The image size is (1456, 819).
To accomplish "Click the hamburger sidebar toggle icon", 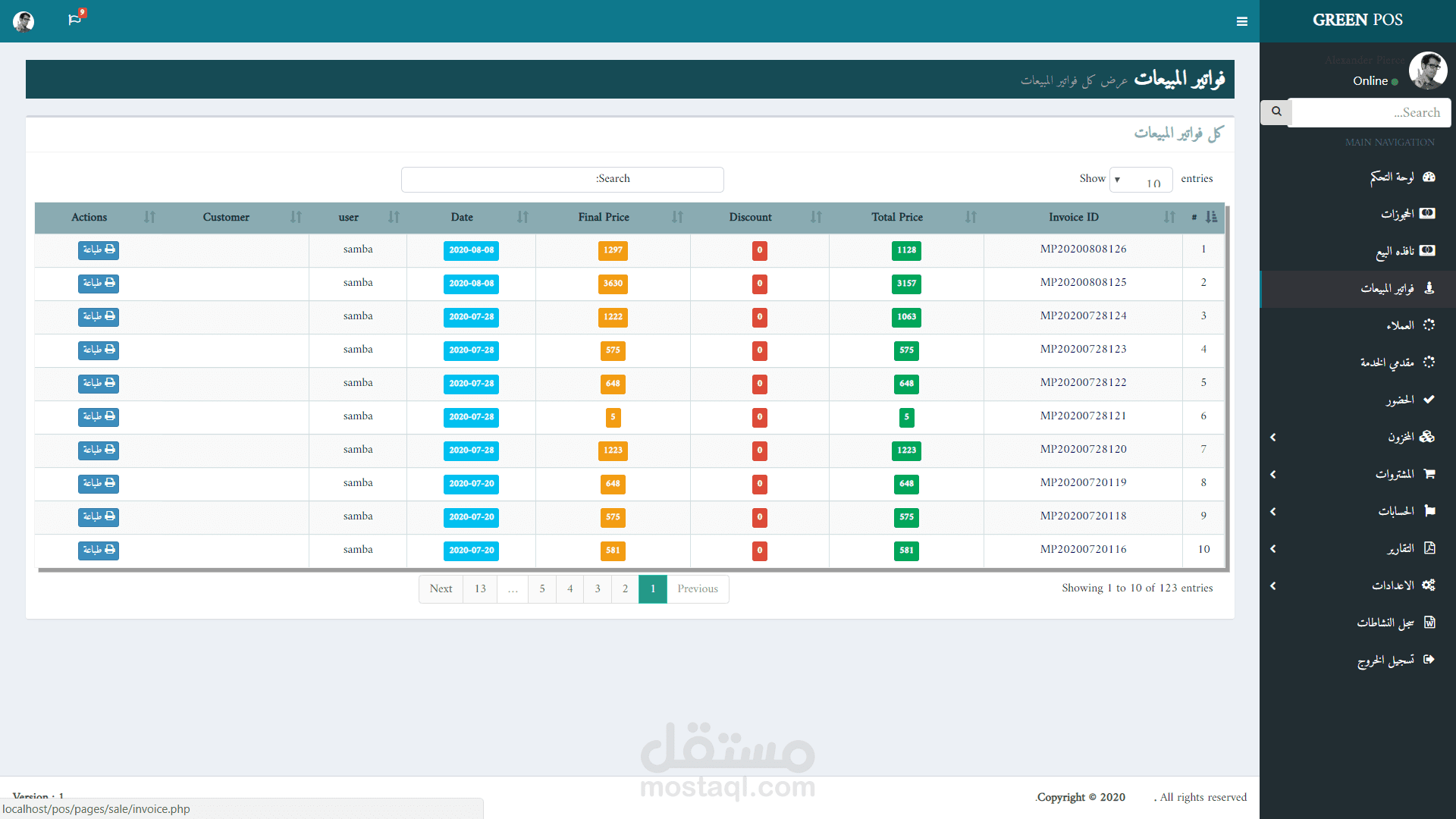I will point(1241,21).
